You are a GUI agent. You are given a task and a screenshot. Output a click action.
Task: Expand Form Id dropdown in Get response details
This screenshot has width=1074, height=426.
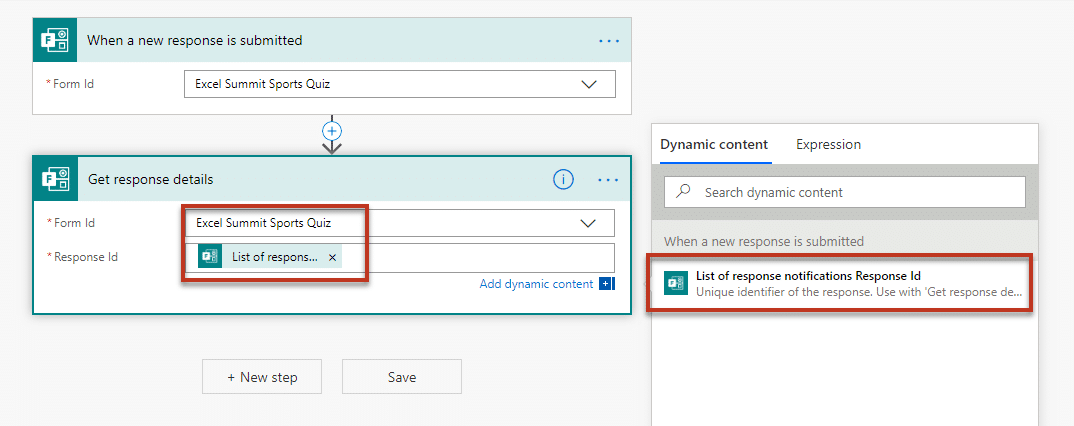[x=590, y=223]
